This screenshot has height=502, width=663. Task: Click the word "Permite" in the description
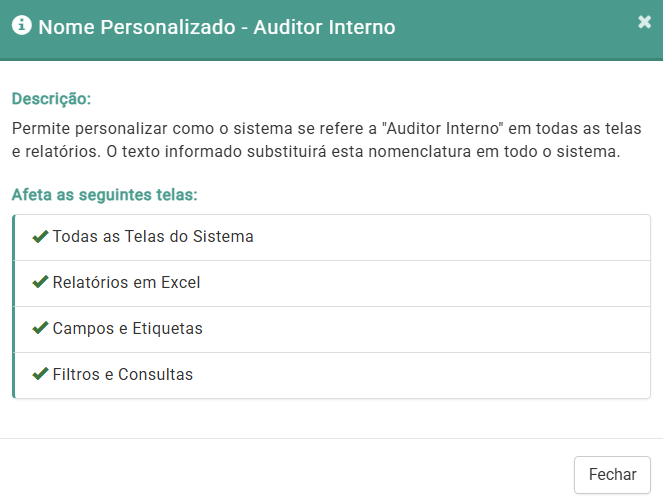tap(39, 130)
